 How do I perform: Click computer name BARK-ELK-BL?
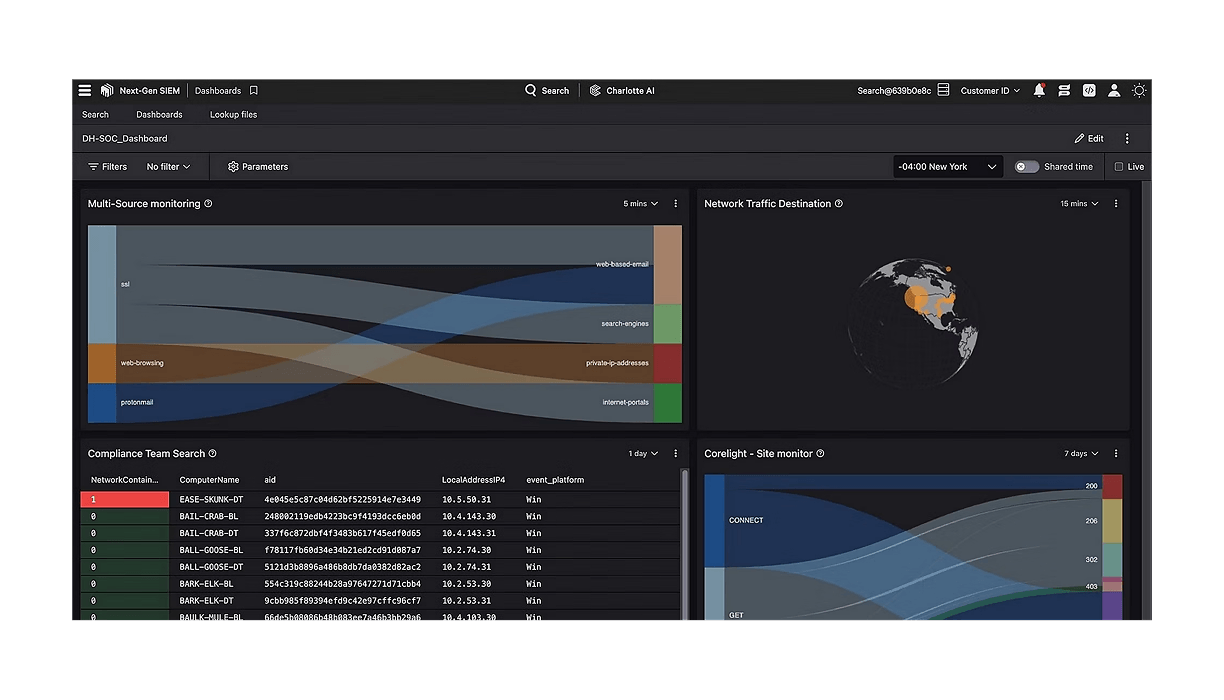pyautogui.click(x=207, y=583)
